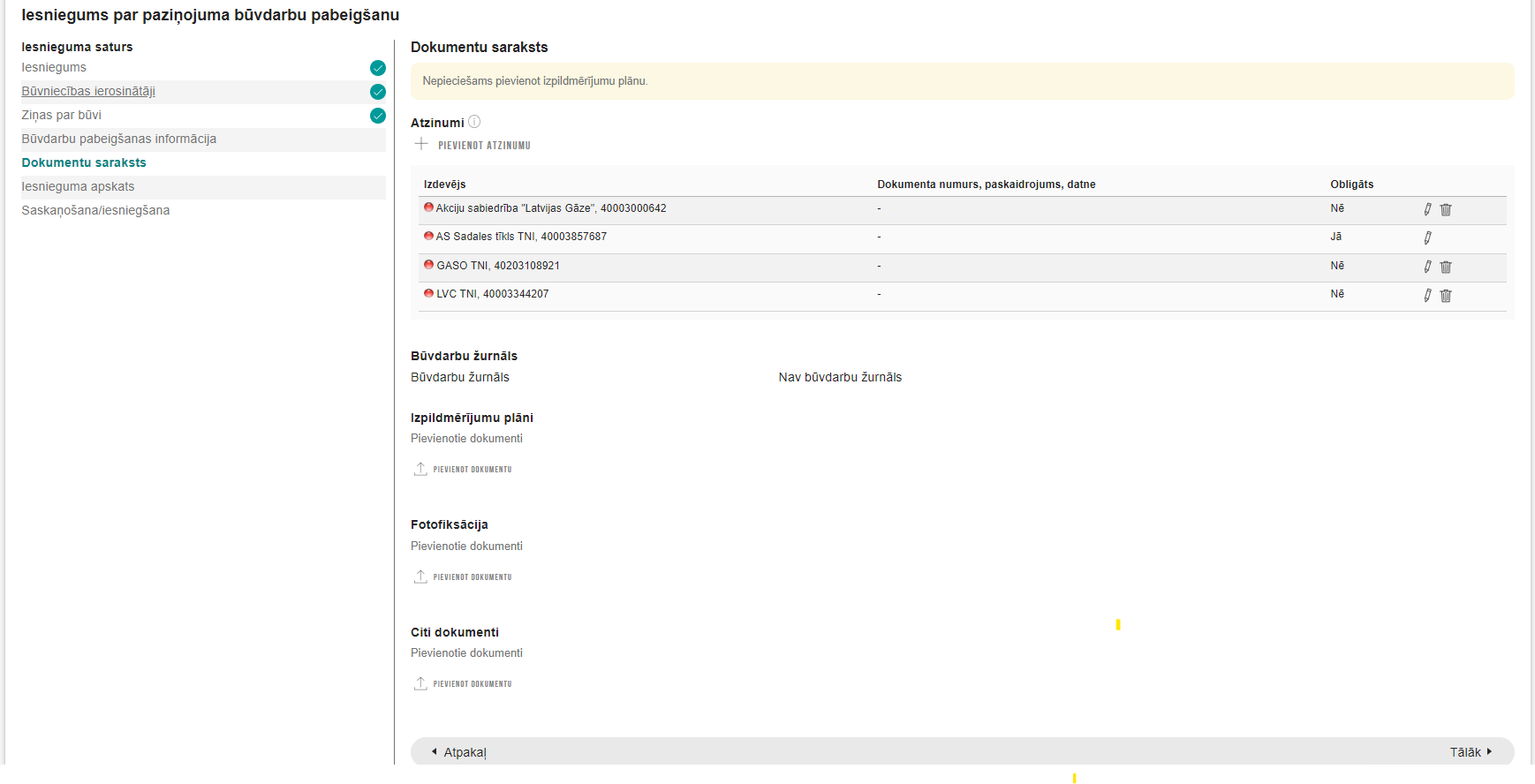Click pencil icon for GASO TNI row
The width and height of the screenshot is (1535, 784).
click(1427, 267)
